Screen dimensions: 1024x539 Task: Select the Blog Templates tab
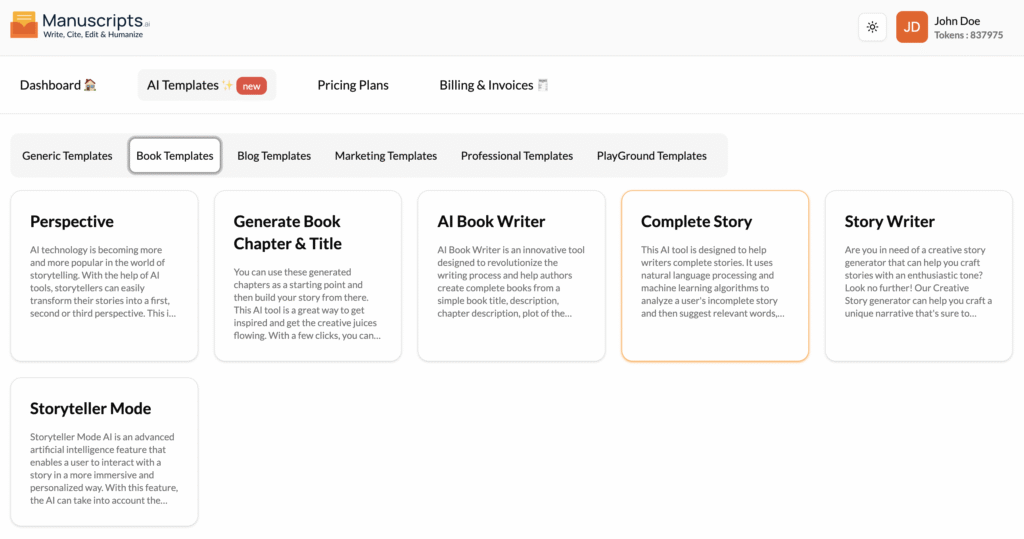(x=274, y=155)
